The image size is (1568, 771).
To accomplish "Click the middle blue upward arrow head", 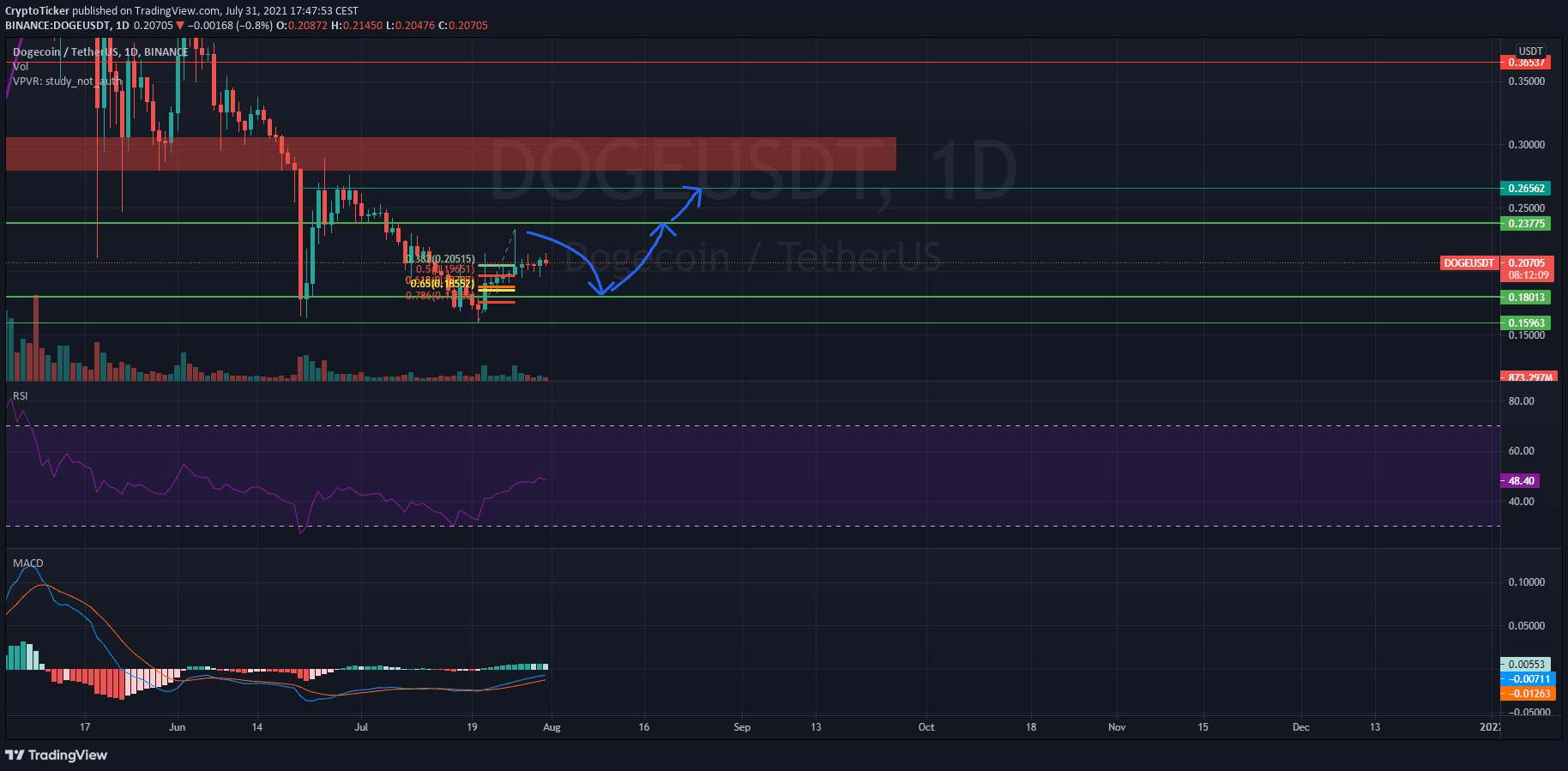I will point(663,228).
